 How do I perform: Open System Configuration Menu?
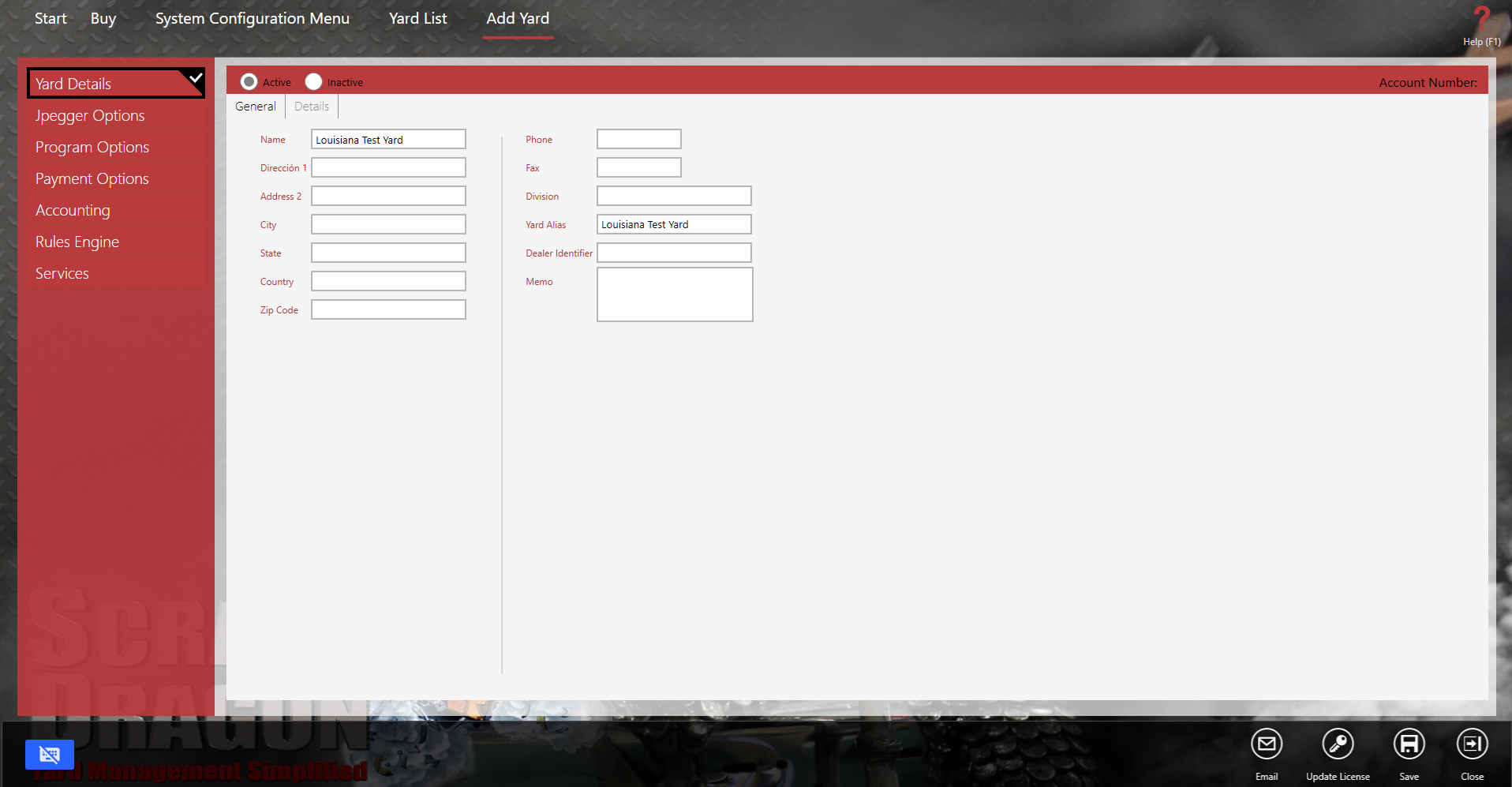[253, 18]
